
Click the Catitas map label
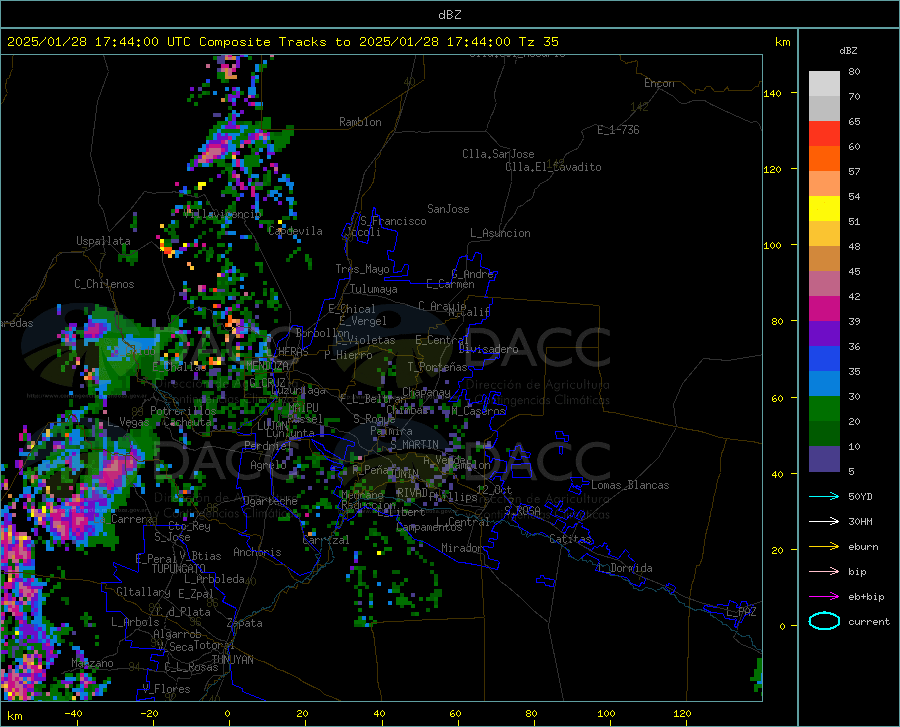pyautogui.click(x=571, y=539)
